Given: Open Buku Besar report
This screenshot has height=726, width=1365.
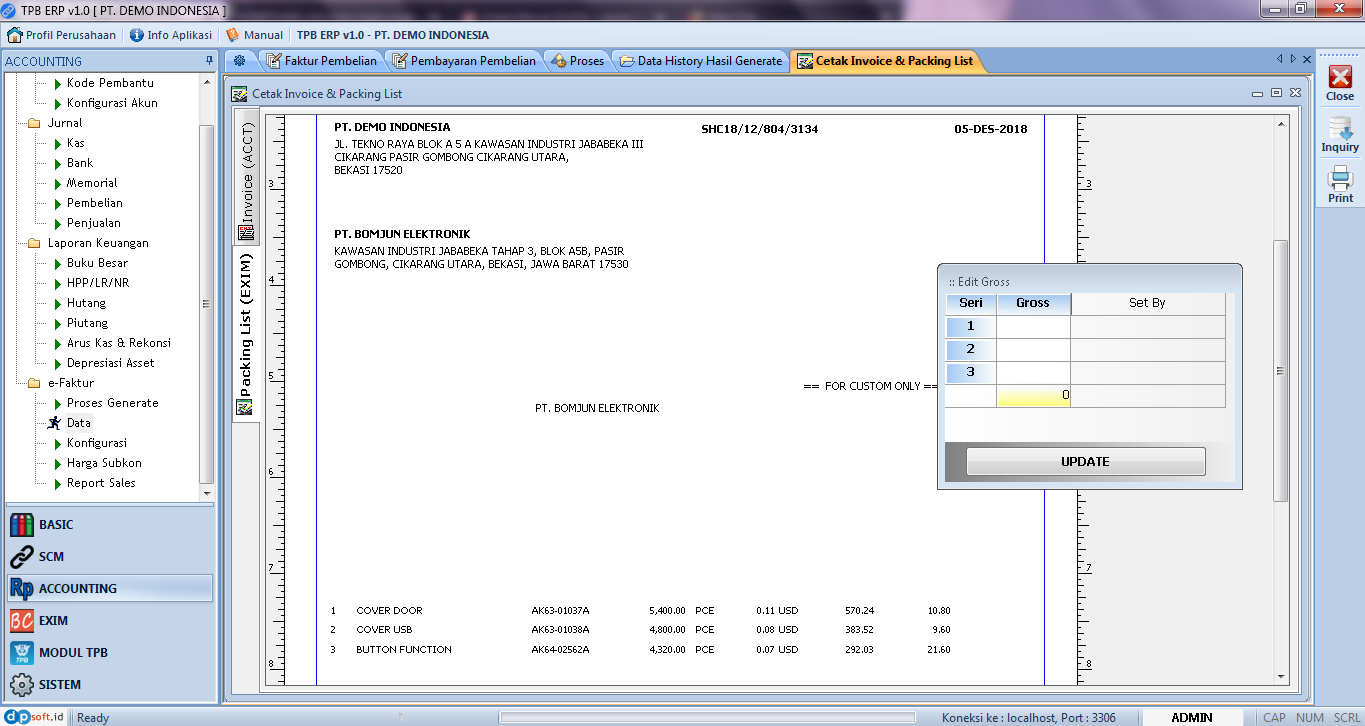Looking at the screenshot, I should (97, 263).
